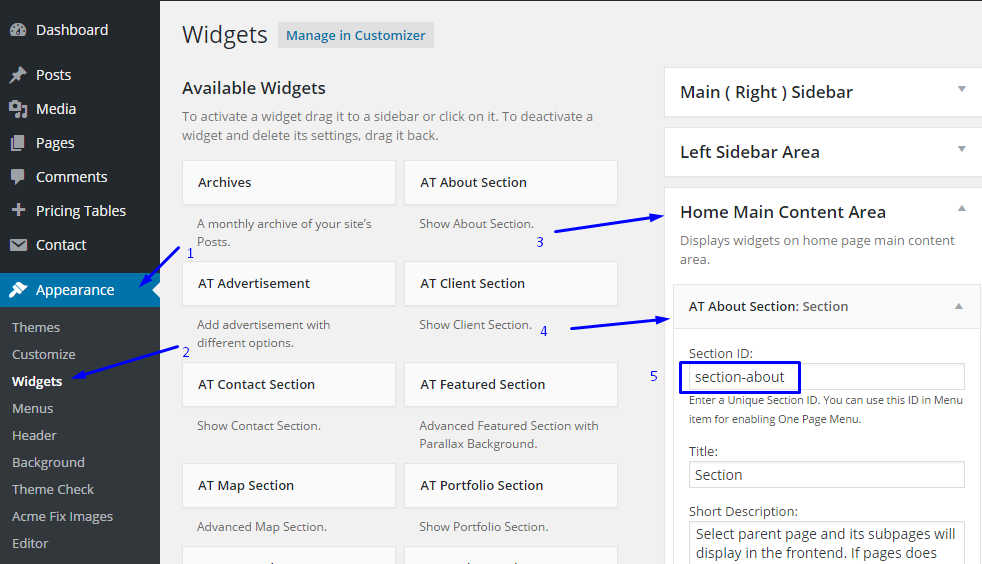
Task: Click the Title input field
Action: point(827,474)
